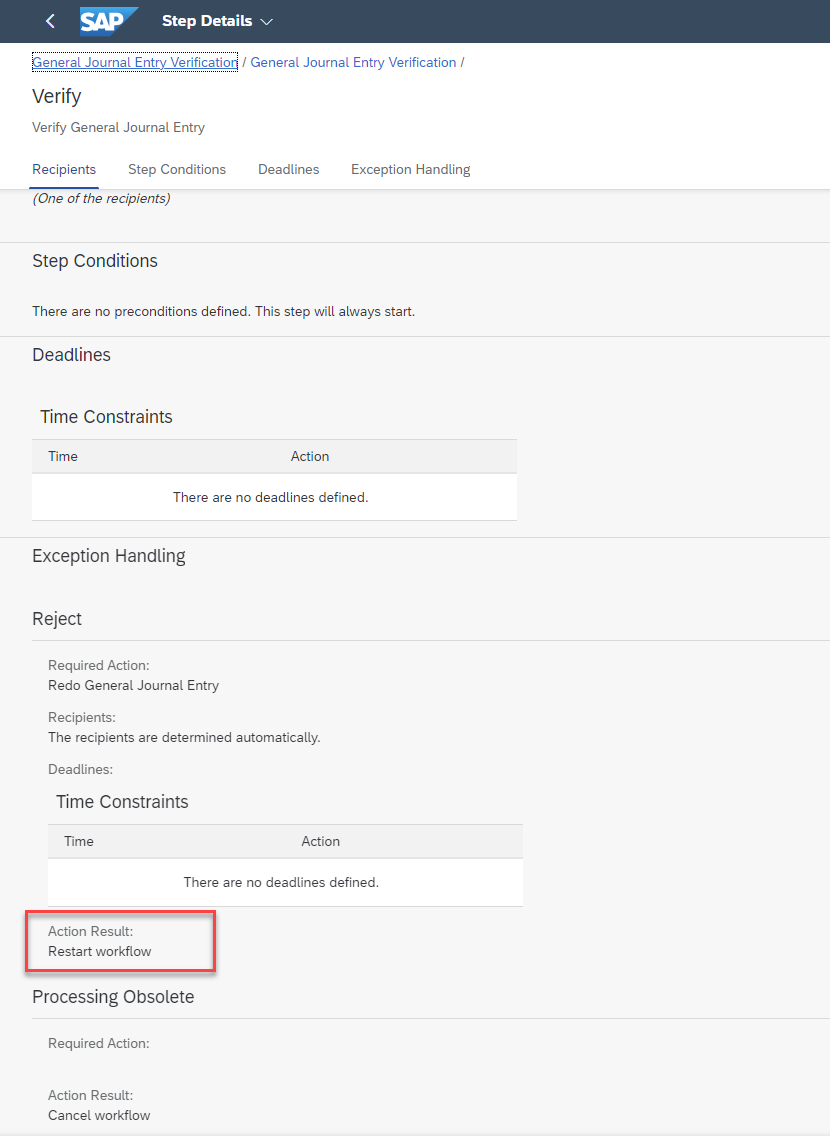830x1136 pixels.
Task: Click the Cancel workflow action result
Action: [x=99, y=1115]
